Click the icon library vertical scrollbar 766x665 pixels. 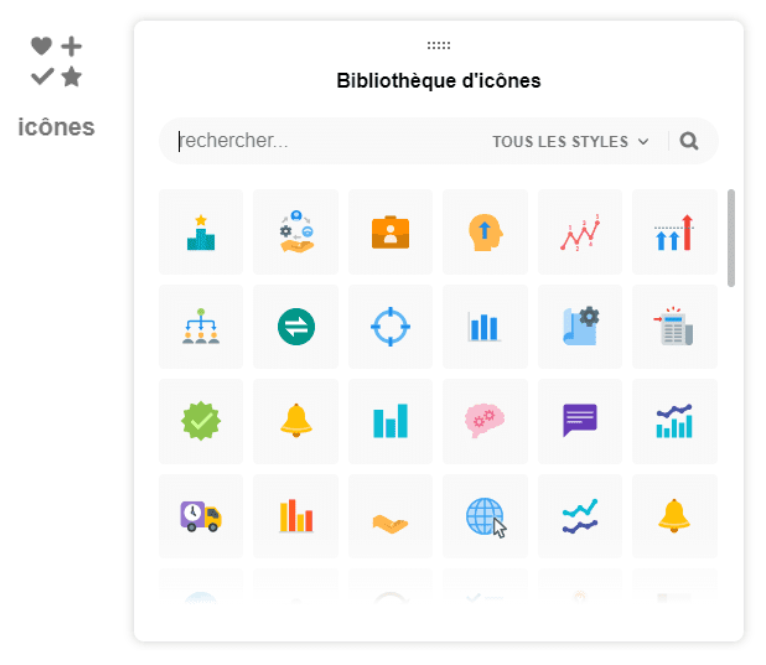tap(731, 238)
